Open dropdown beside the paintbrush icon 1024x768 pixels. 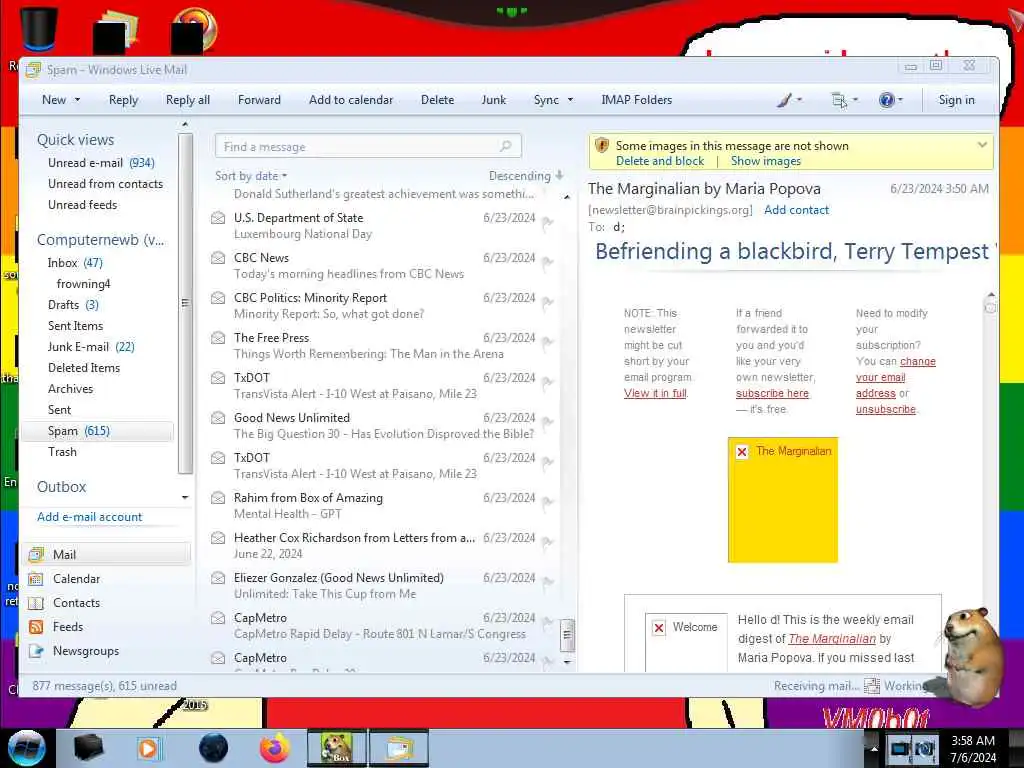click(799, 100)
